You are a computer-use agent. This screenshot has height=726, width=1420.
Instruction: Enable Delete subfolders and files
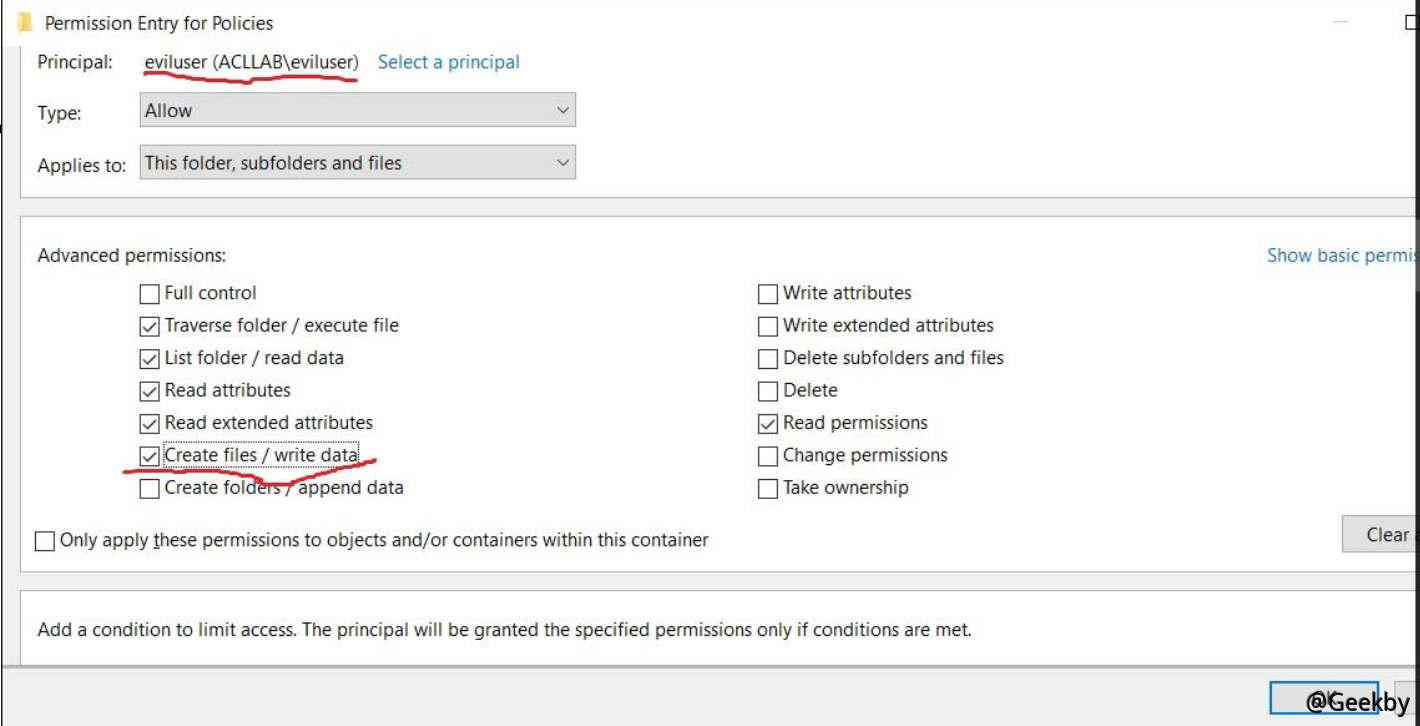[x=768, y=358]
